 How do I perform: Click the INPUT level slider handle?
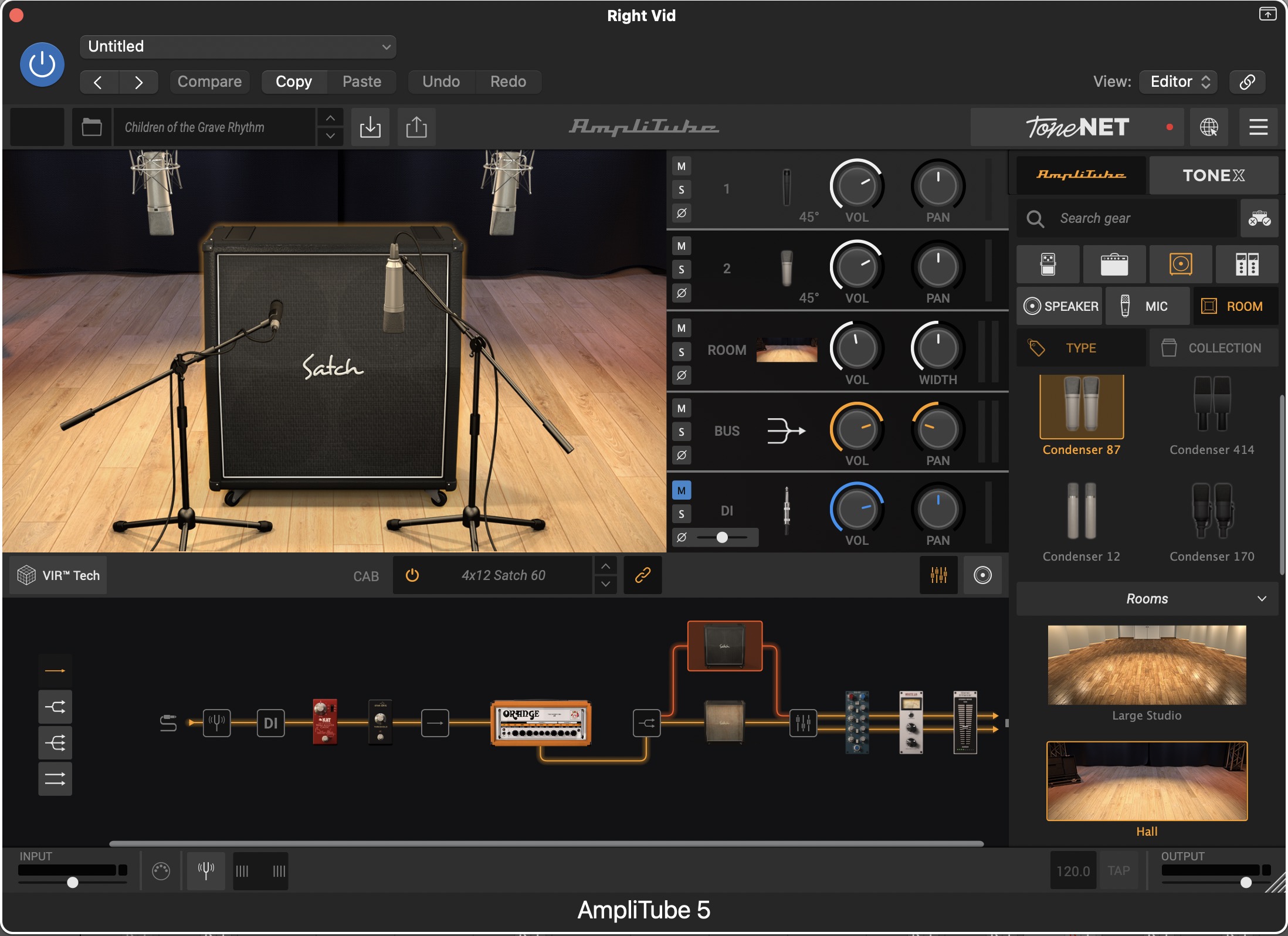73,882
